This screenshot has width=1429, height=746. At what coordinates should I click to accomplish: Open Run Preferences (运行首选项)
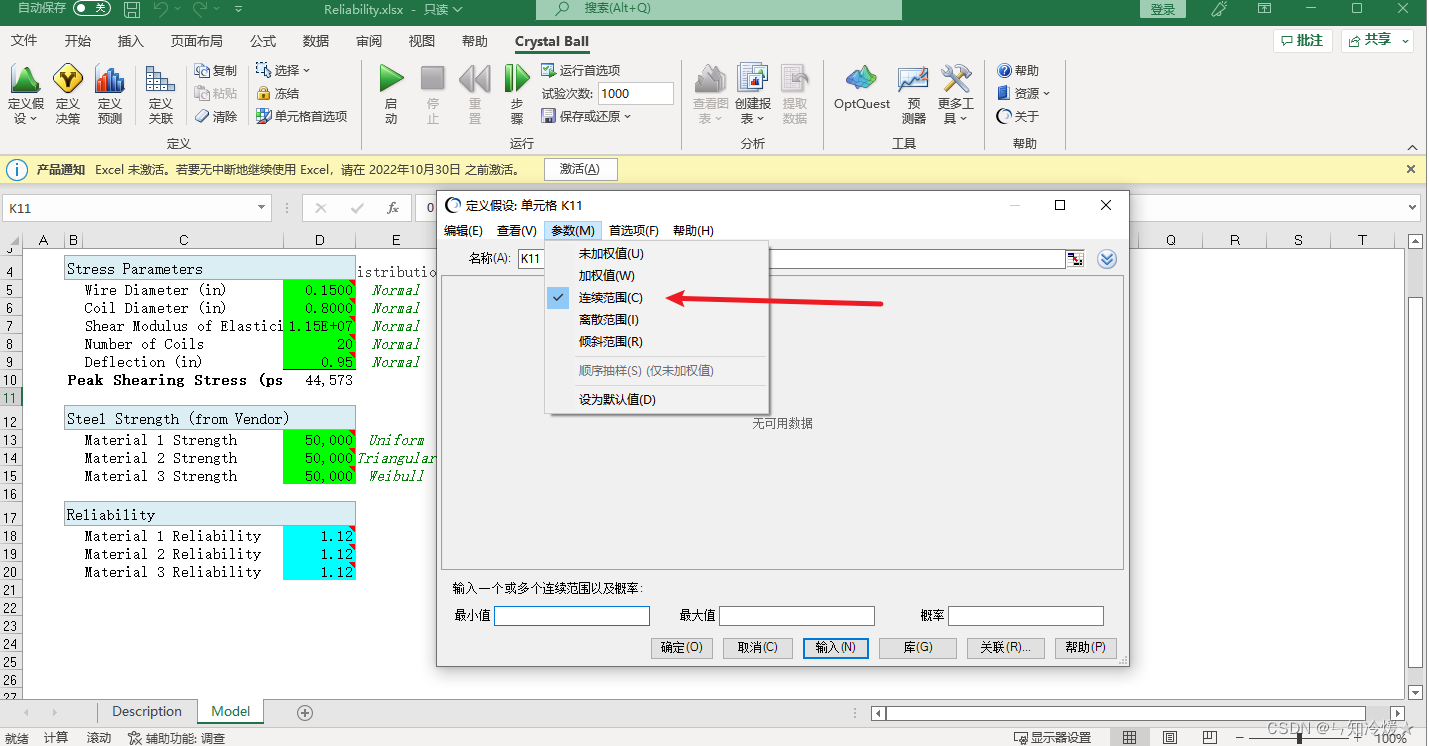[581, 70]
